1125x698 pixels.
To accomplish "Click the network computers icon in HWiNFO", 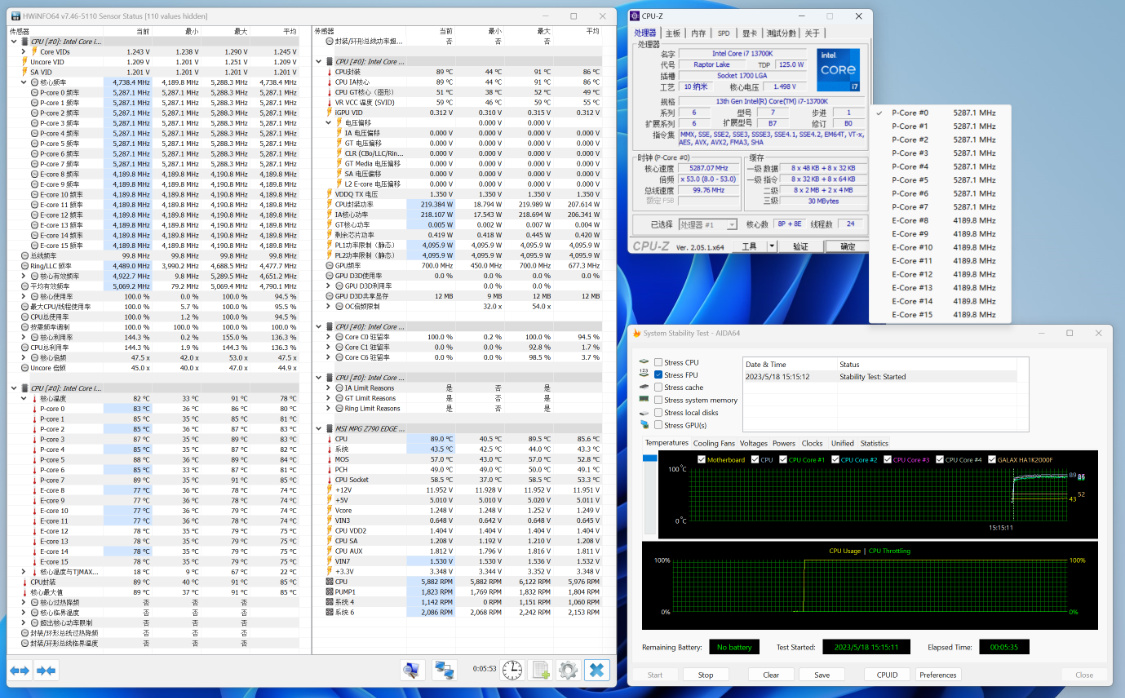I will (443, 670).
